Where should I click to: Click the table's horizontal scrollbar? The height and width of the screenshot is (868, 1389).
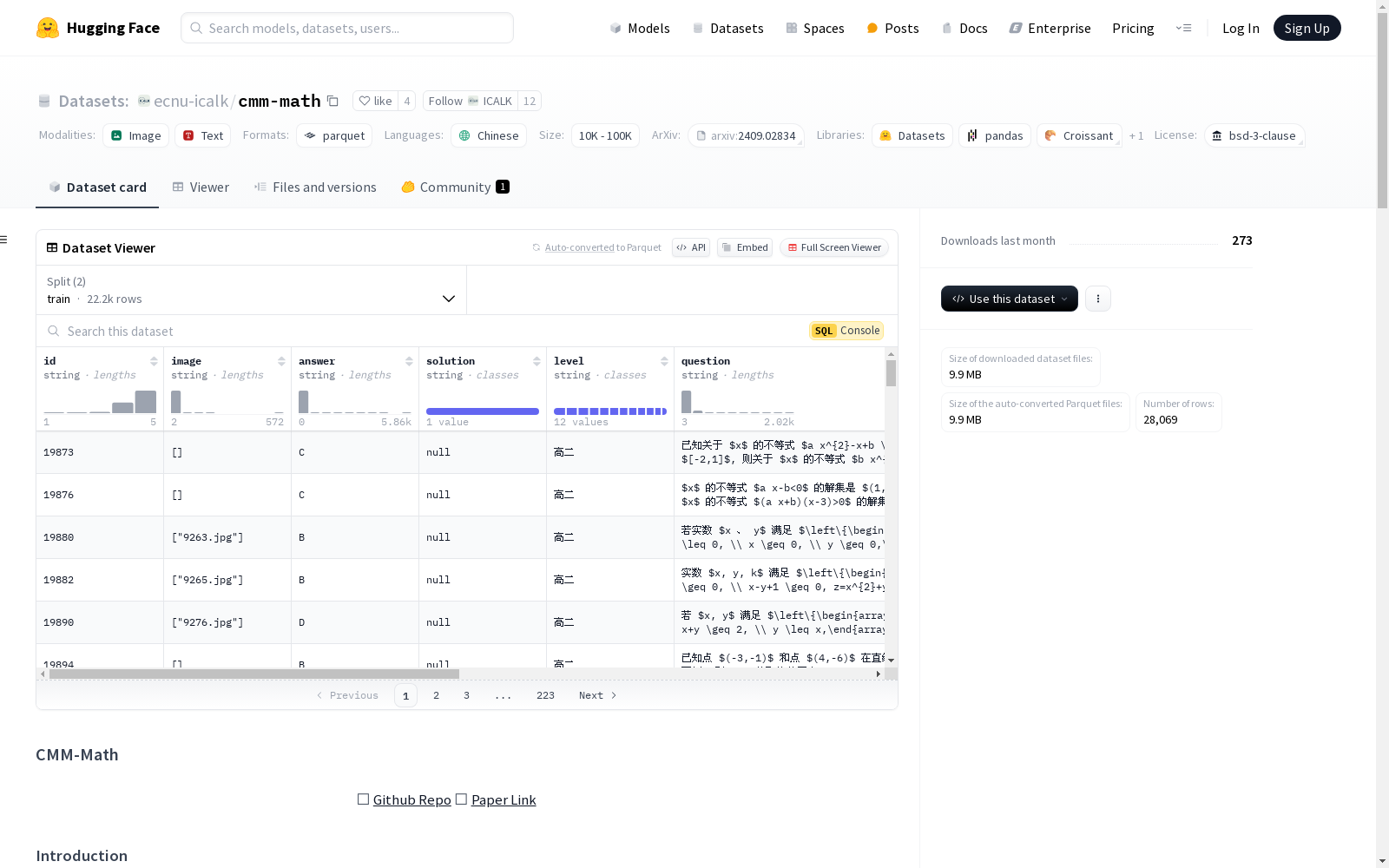coord(253,674)
